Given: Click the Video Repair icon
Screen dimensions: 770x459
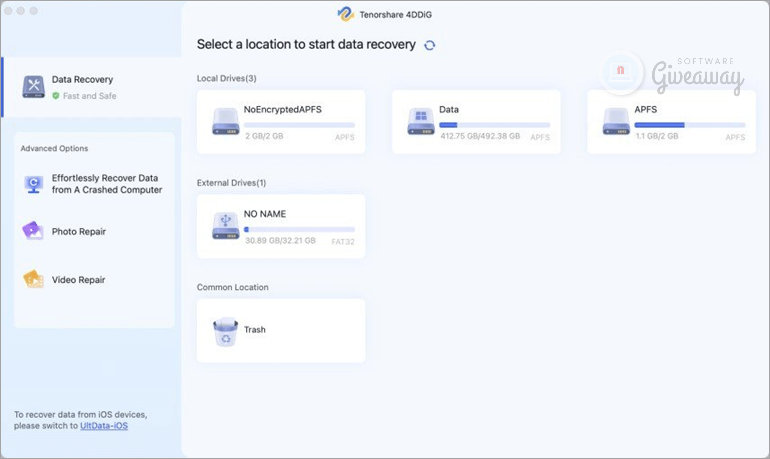Looking at the screenshot, I should pyautogui.click(x=33, y=280).
